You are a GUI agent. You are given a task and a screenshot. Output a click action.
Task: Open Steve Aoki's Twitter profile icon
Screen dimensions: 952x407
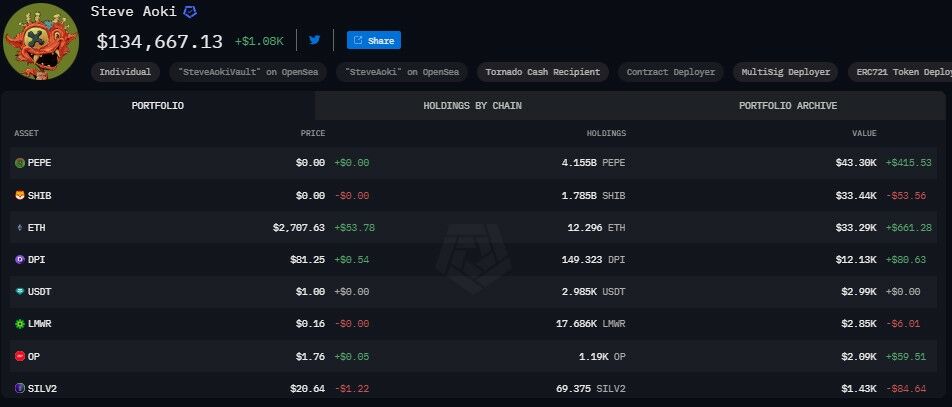314,40
